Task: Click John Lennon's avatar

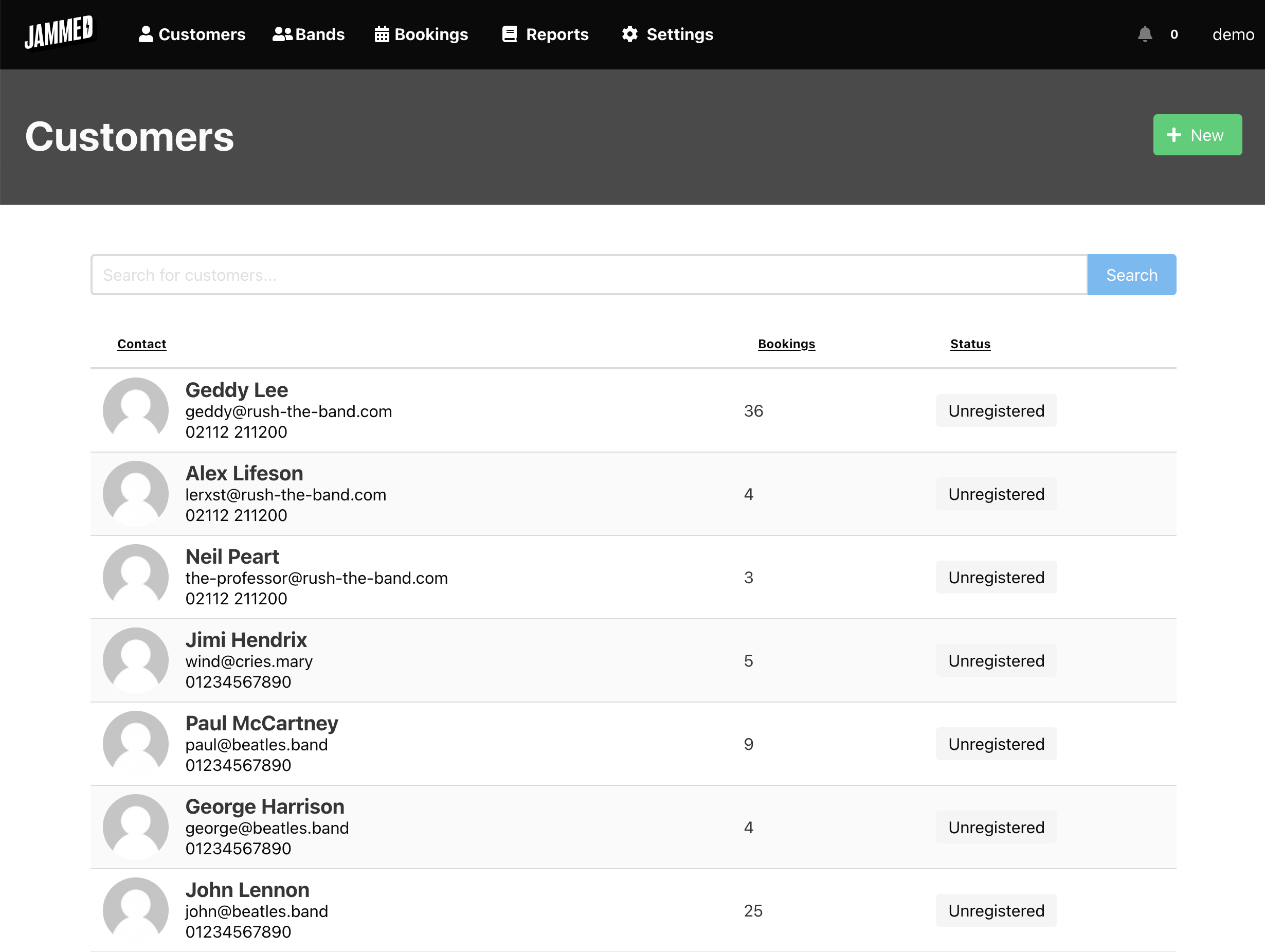Action: tap(136, 910)
